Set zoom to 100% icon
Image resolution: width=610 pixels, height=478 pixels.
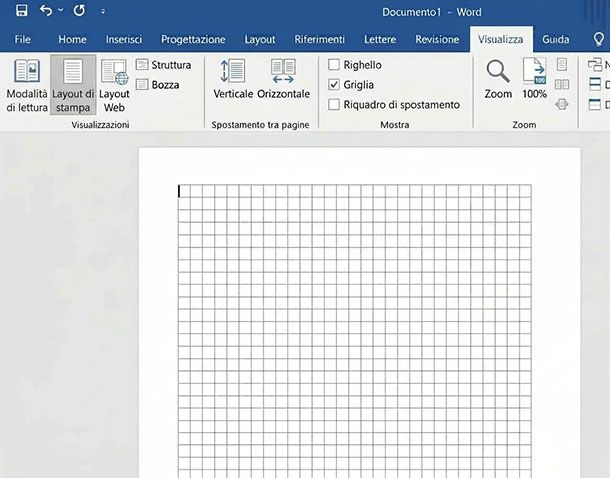pos(534,78)
